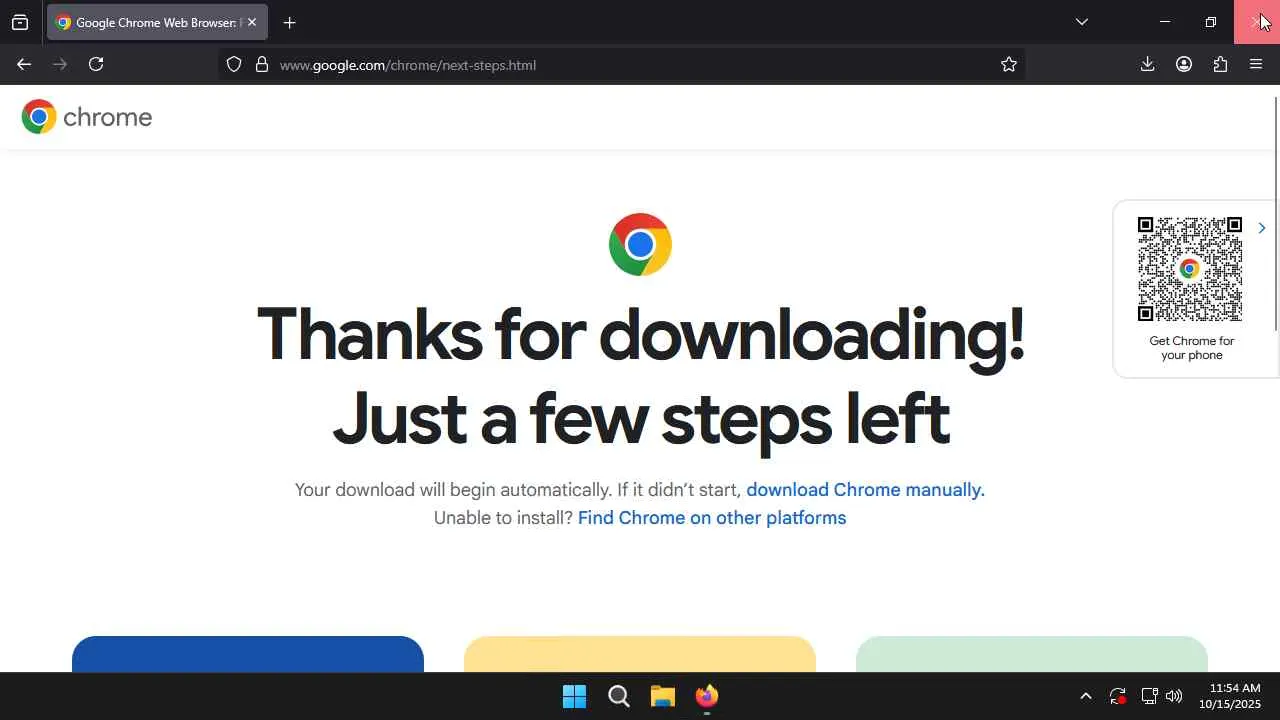Click 'Your download will begin automatically' text
This screenshot has width=1280, height=720.
(452, 490)
